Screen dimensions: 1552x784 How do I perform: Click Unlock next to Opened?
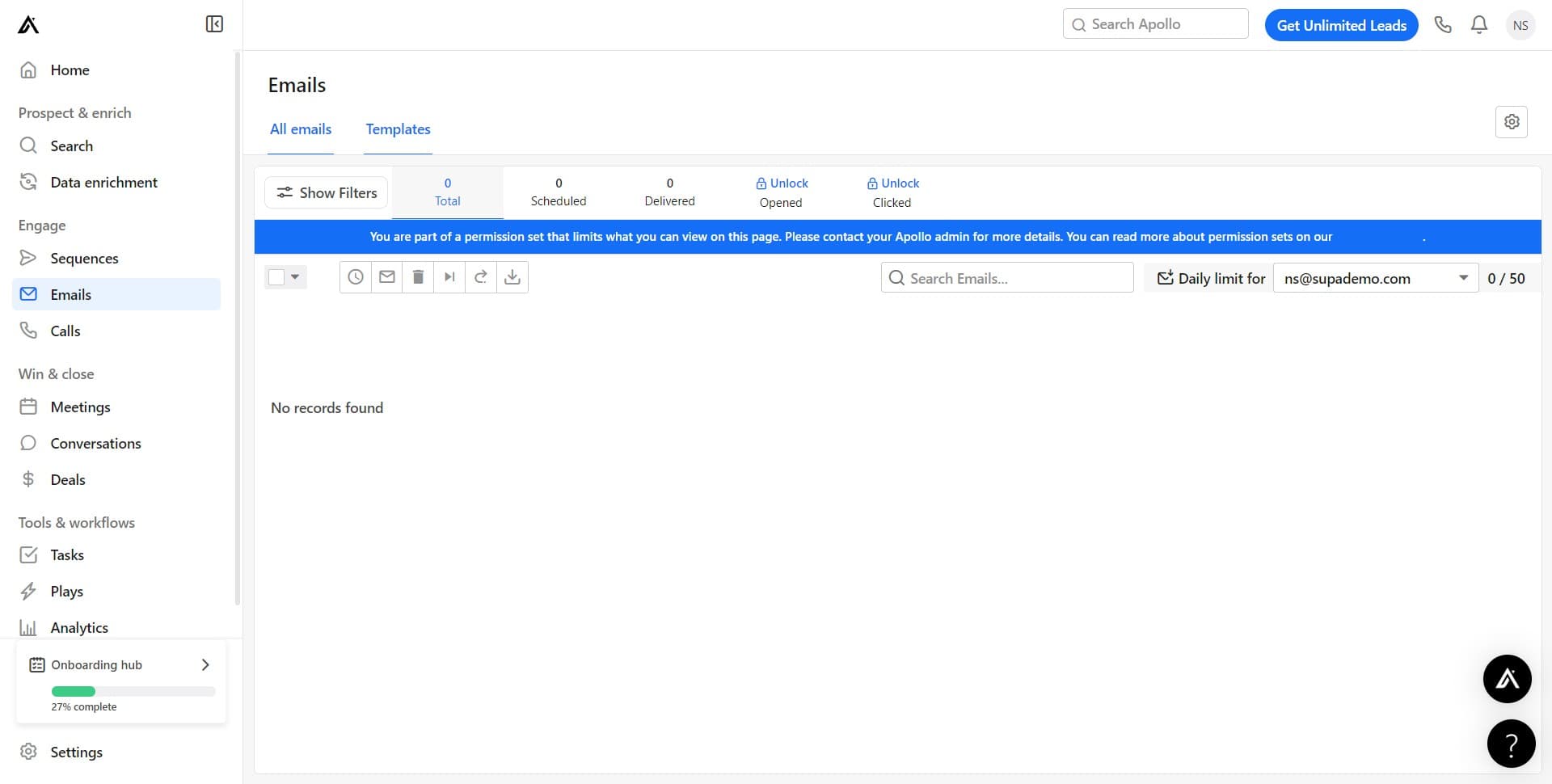[x=782, y=183]
